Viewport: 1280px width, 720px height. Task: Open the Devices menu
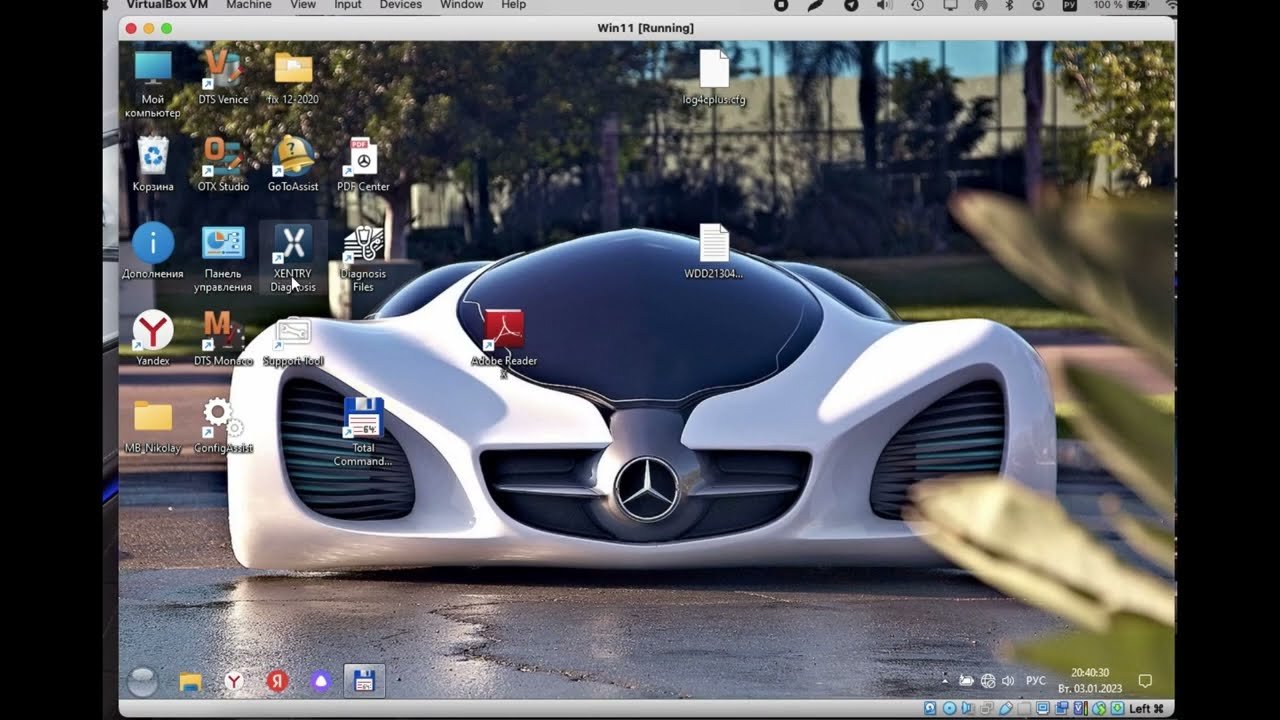(400, 5)
